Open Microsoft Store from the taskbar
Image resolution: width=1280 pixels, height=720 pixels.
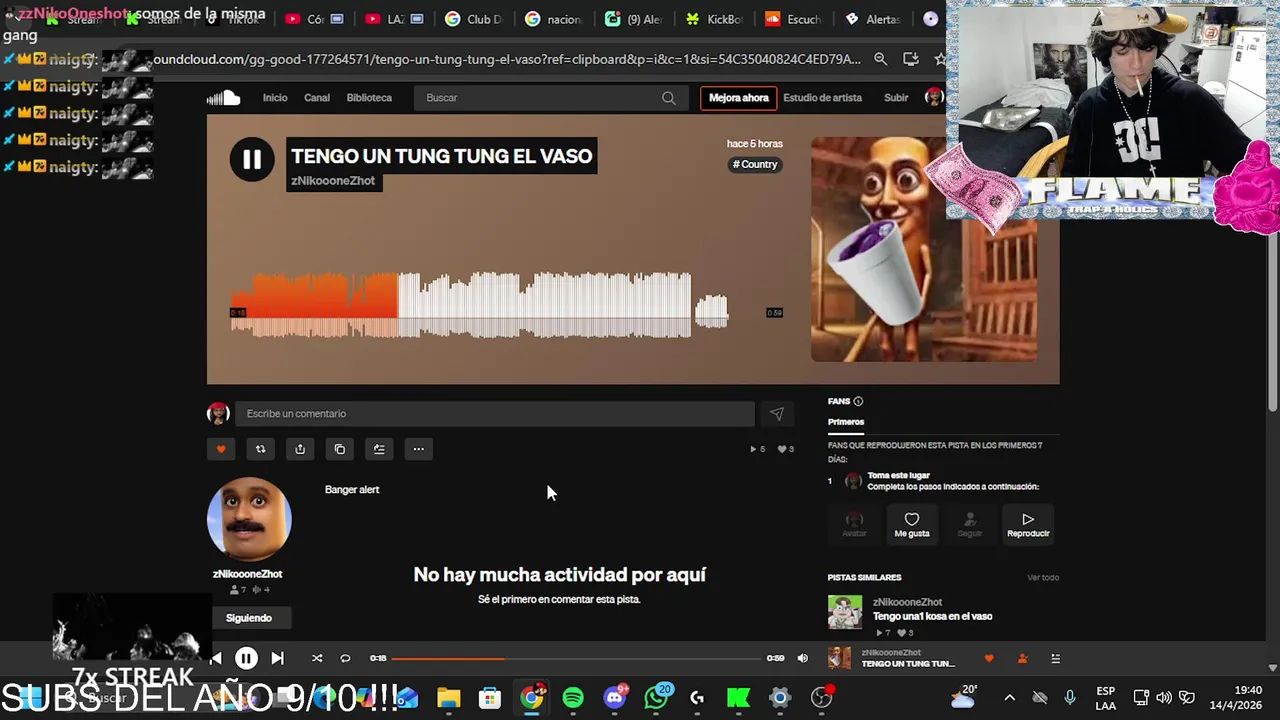click(490, 697)
